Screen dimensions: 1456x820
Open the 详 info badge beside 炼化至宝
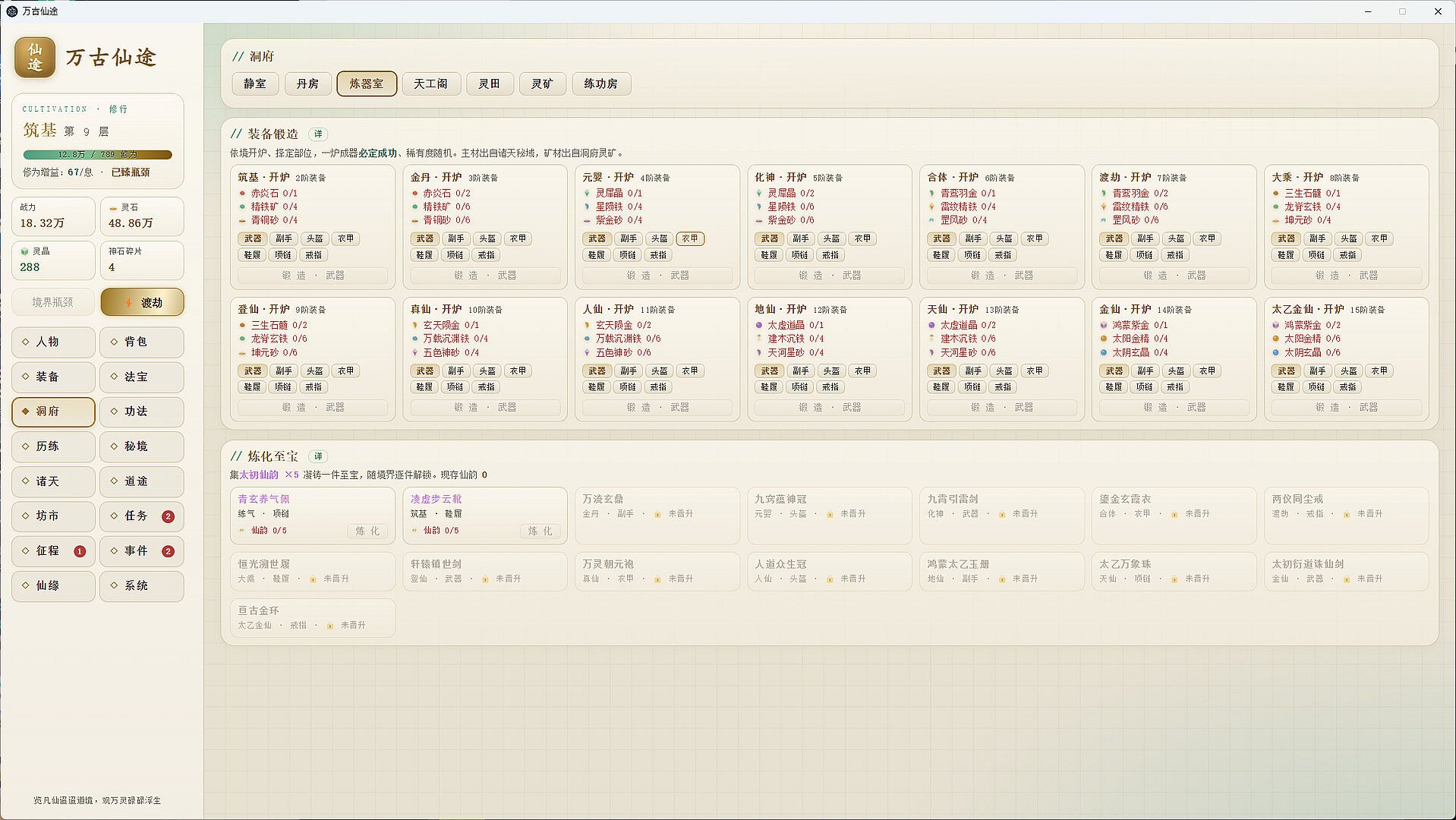318,456
